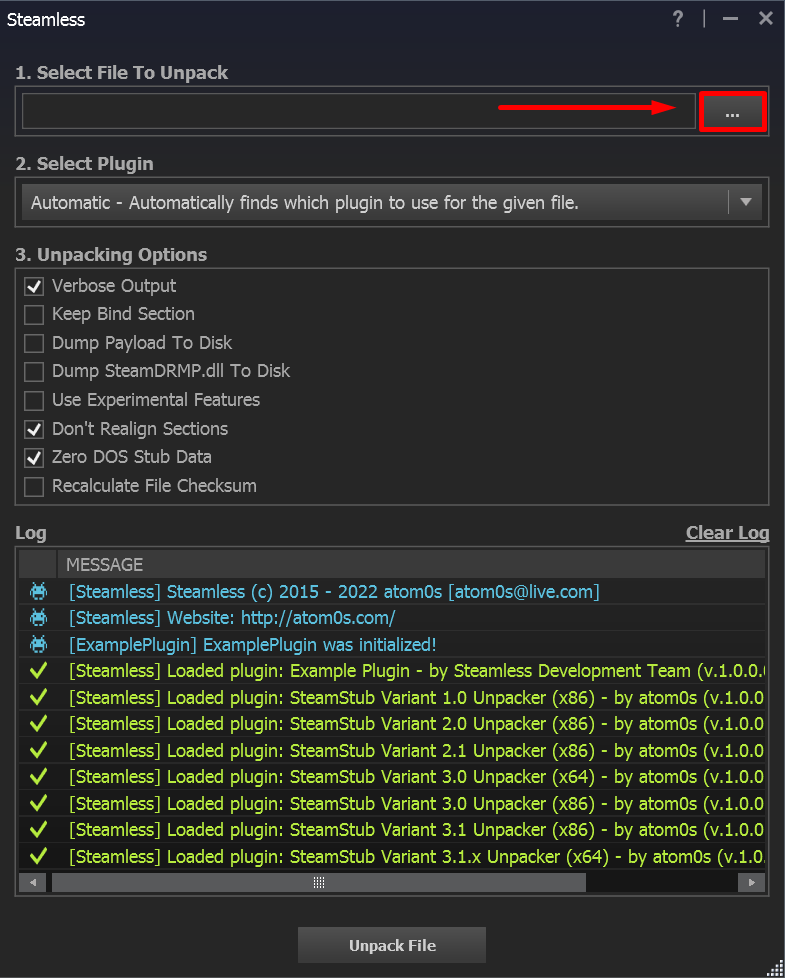Open the help question mark icon
Screen dimensions: 785x978
(678, 19)
